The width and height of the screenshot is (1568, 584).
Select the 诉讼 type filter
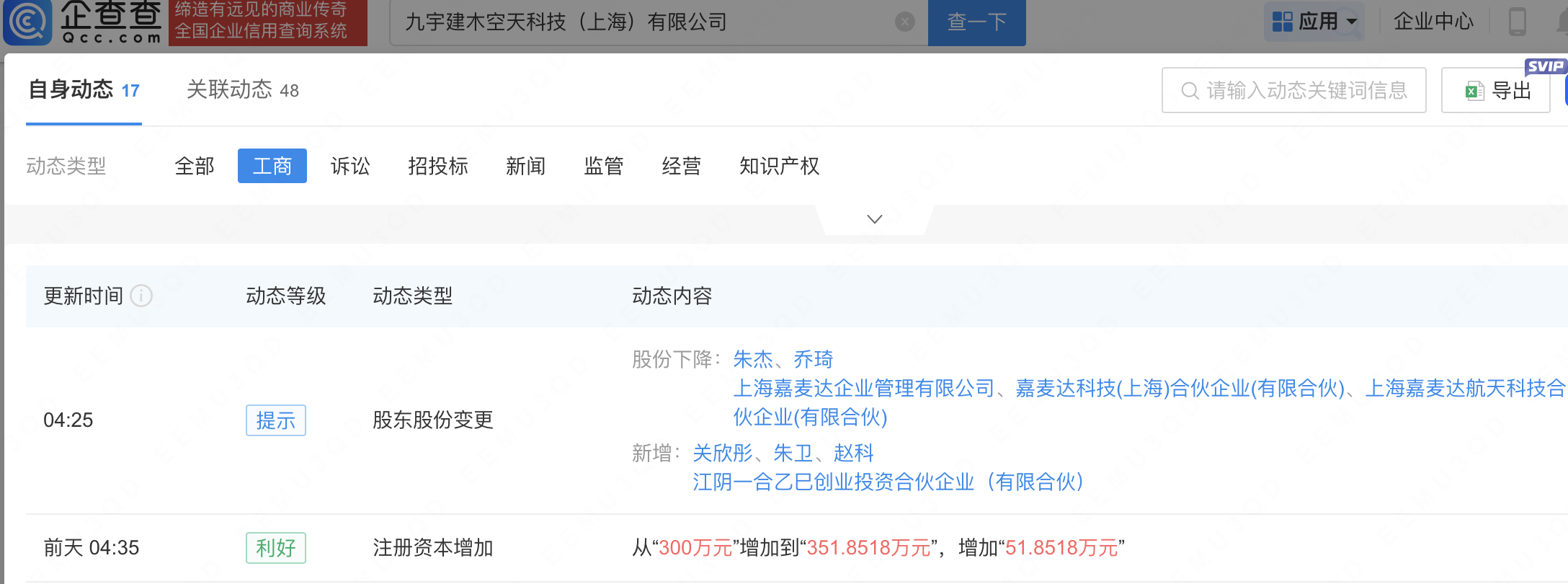coord(350,167)
